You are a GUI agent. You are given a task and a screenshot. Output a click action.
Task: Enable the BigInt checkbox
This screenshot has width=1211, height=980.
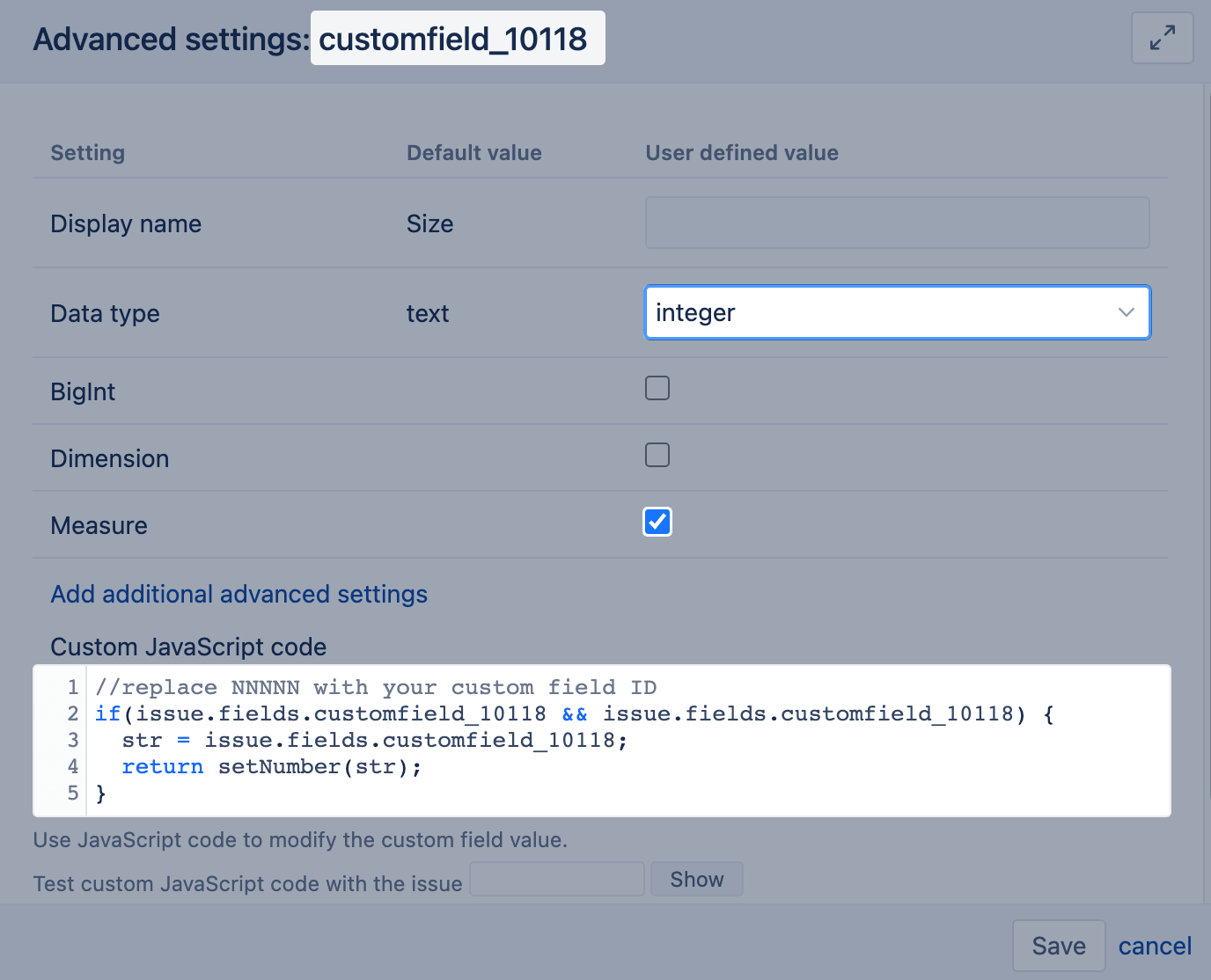click(657, 387)
